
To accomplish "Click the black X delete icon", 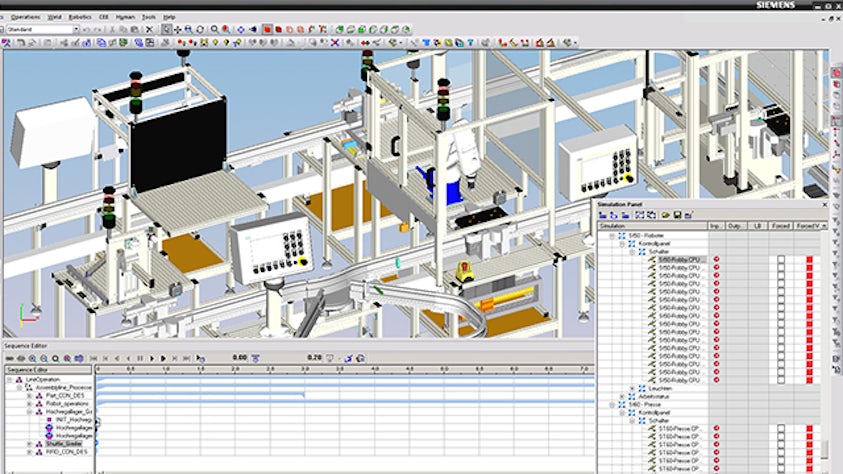I will [x=149, y=30].
